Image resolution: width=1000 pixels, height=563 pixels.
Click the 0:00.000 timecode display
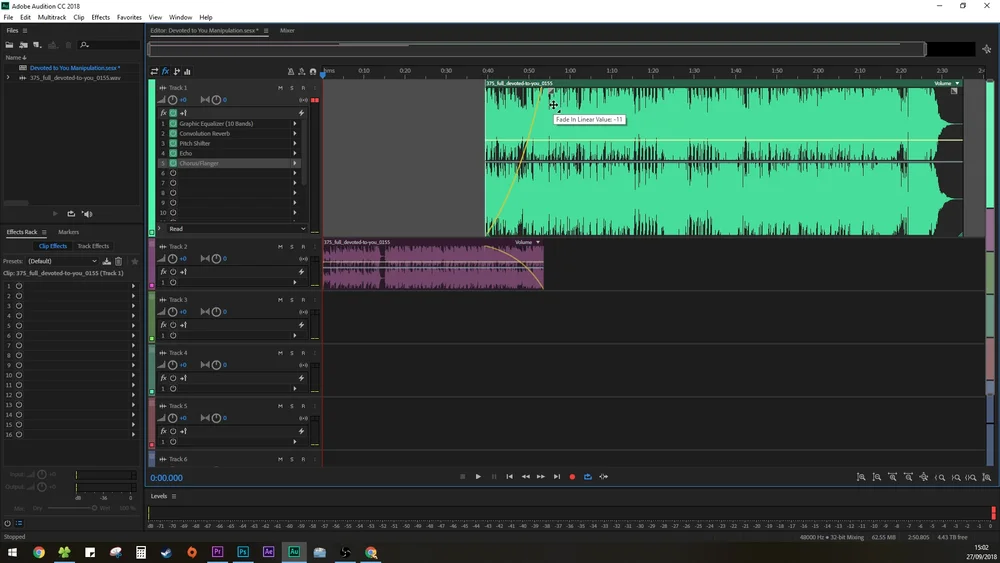coord(166,478)
